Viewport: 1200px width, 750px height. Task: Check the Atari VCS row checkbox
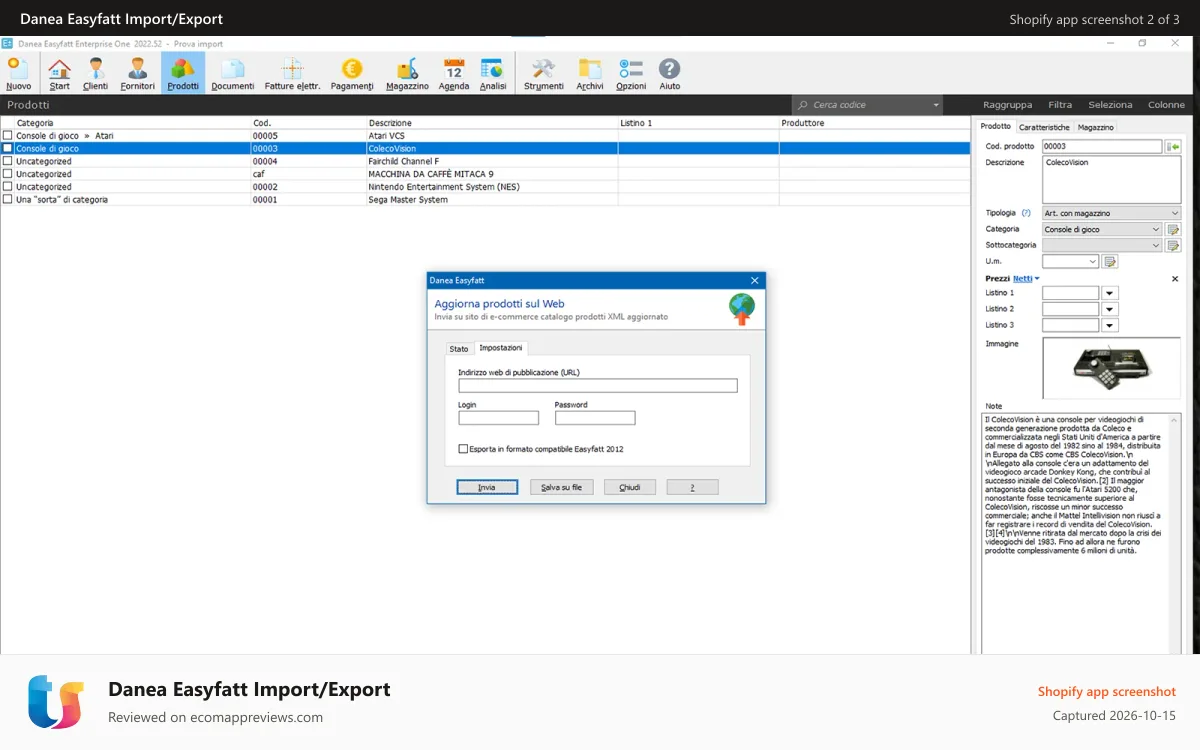8,136
